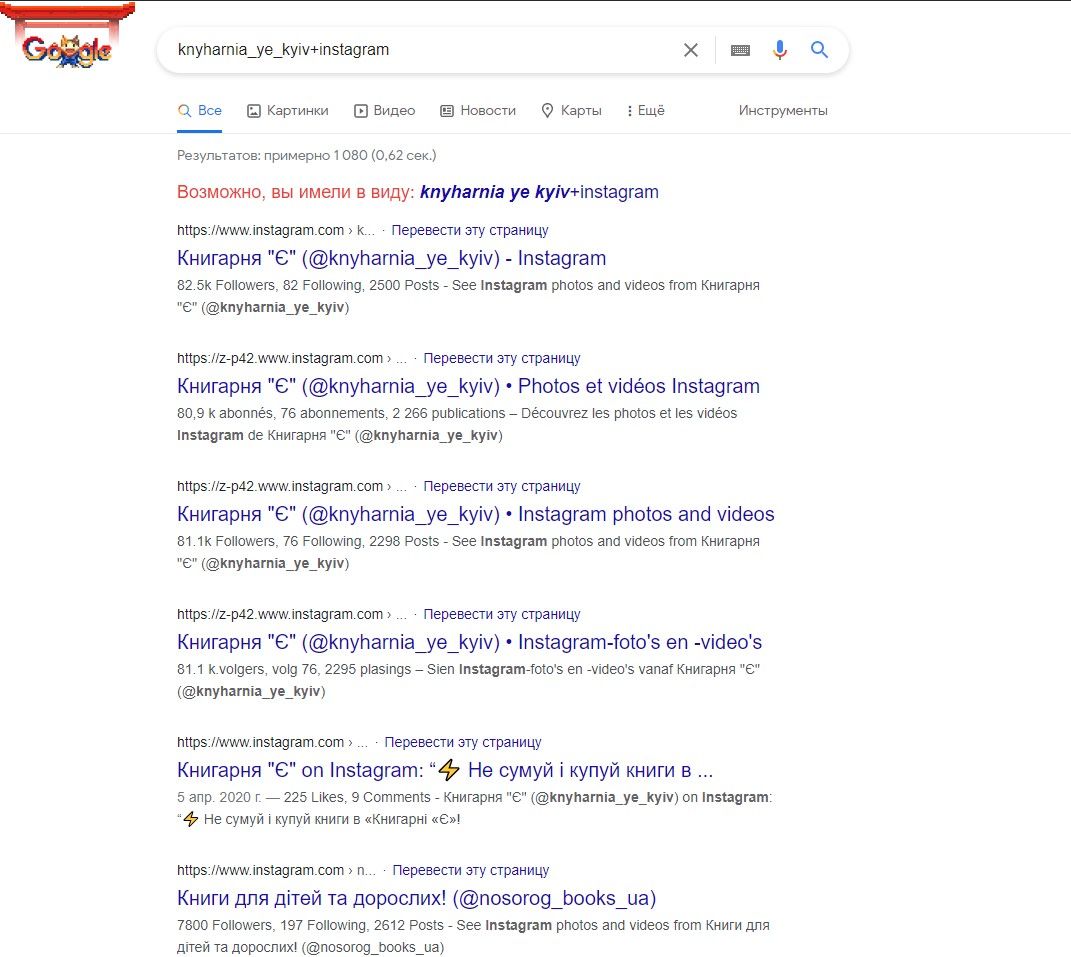This screenshot has width=1071, height=957.
Task: Open the Photos et vidéos Instagram result
Action: [468, 386]
